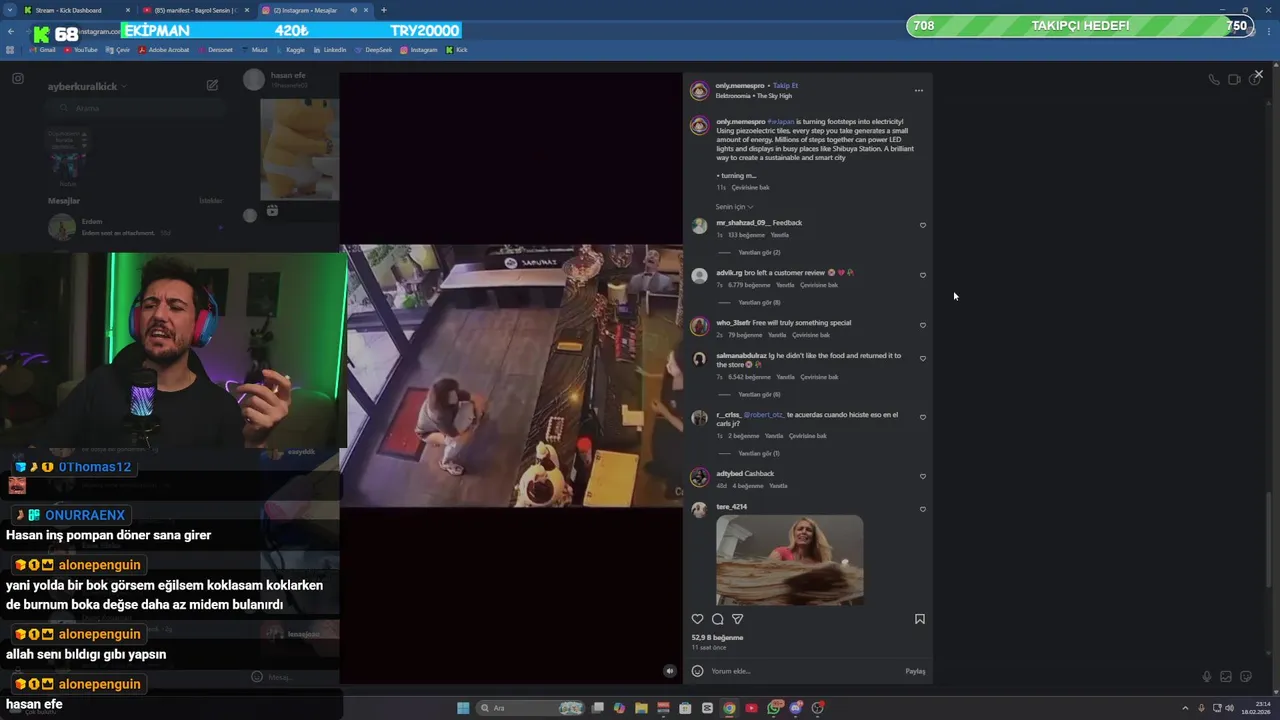
Task: Open the Gmail bookmark
Action: (41, 50)
